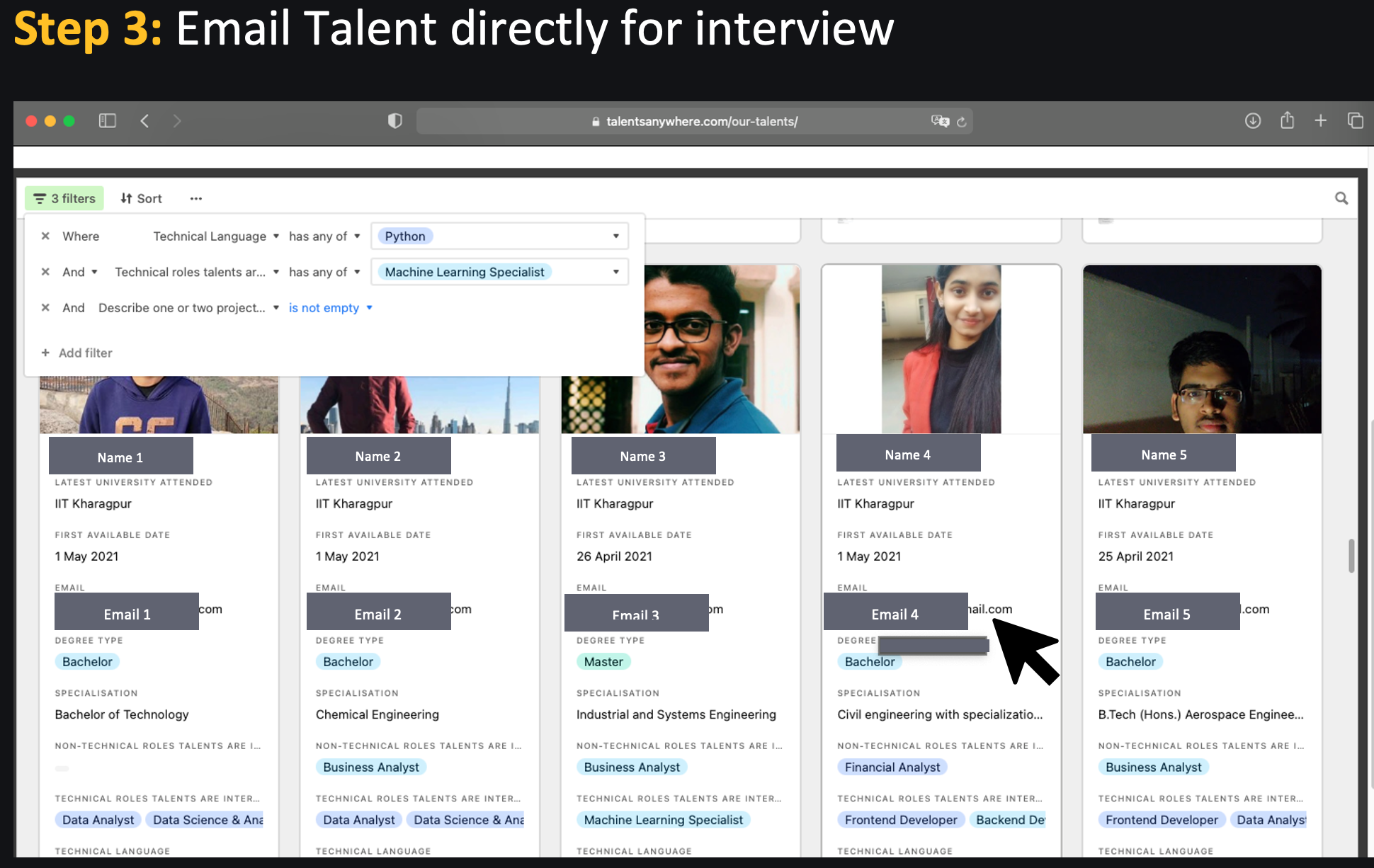Open the Sort options
The height and width of the screenshot is (868, 1374).
[x=140, y=198]
